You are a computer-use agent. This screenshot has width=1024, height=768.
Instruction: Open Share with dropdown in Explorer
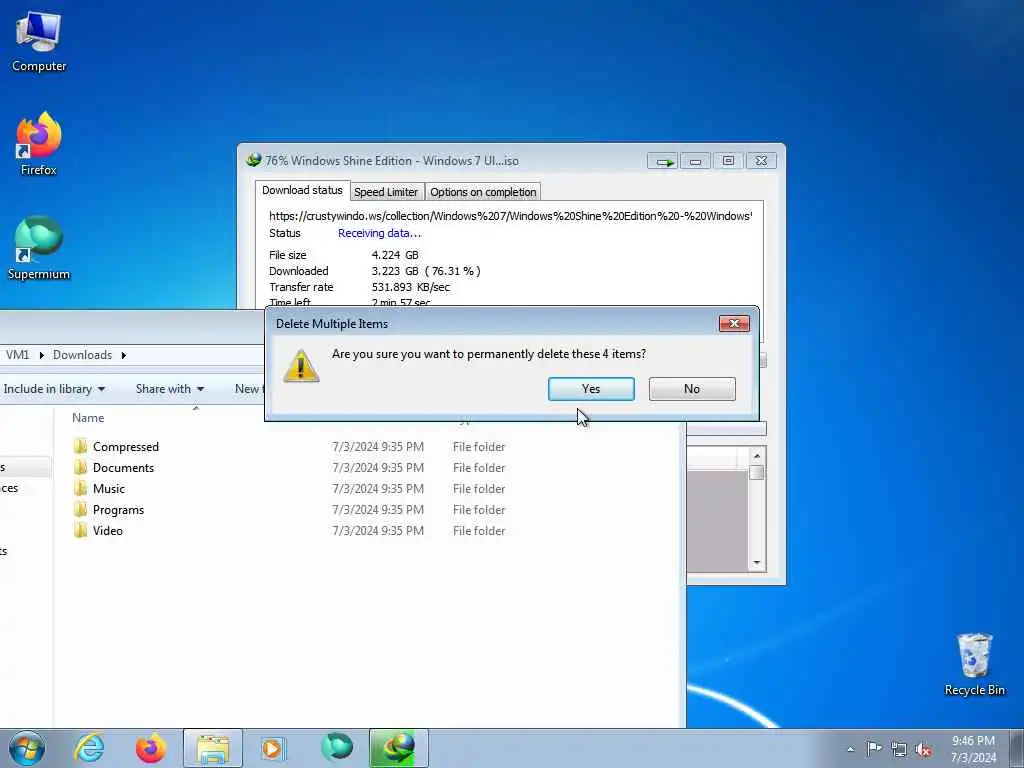pos(170,389)
